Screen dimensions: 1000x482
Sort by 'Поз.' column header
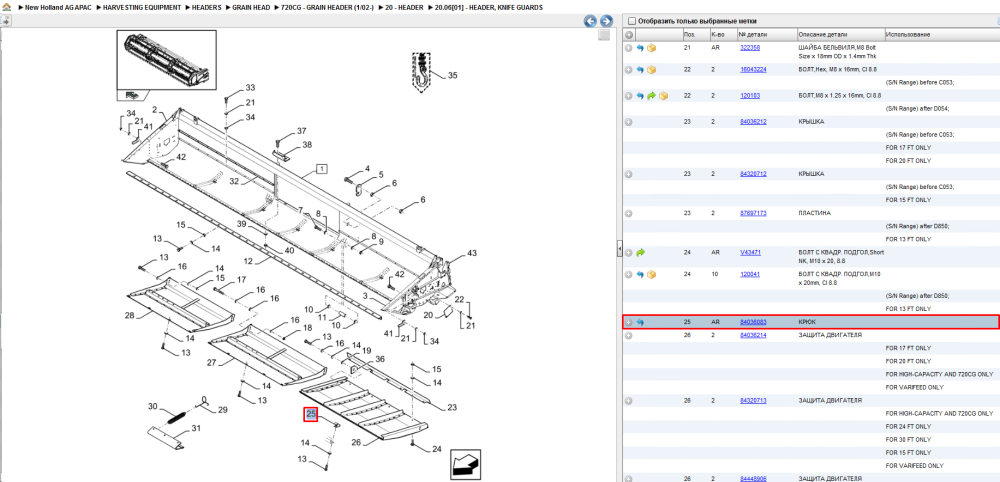689,34
